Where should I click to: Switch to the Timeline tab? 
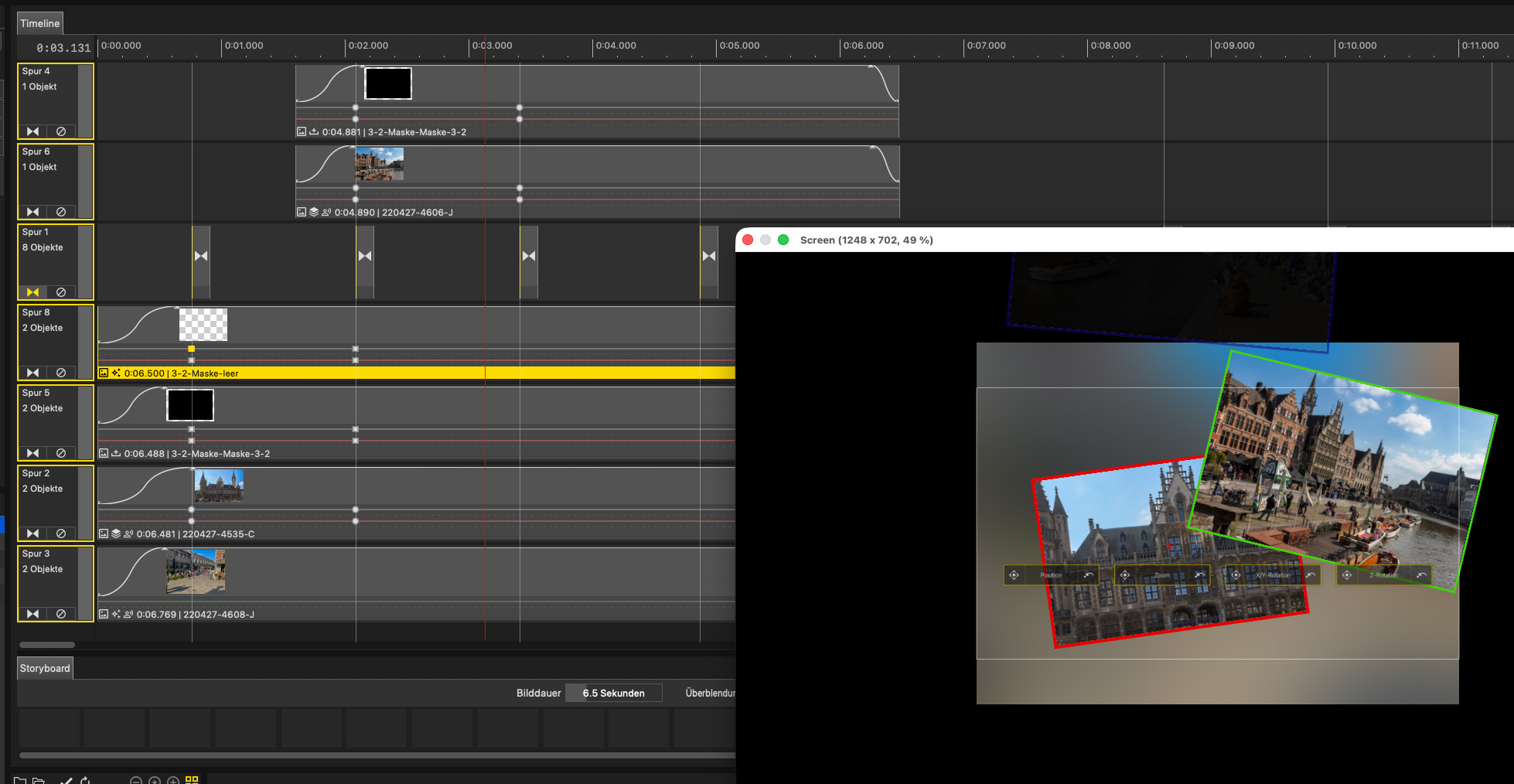(39, 23)
